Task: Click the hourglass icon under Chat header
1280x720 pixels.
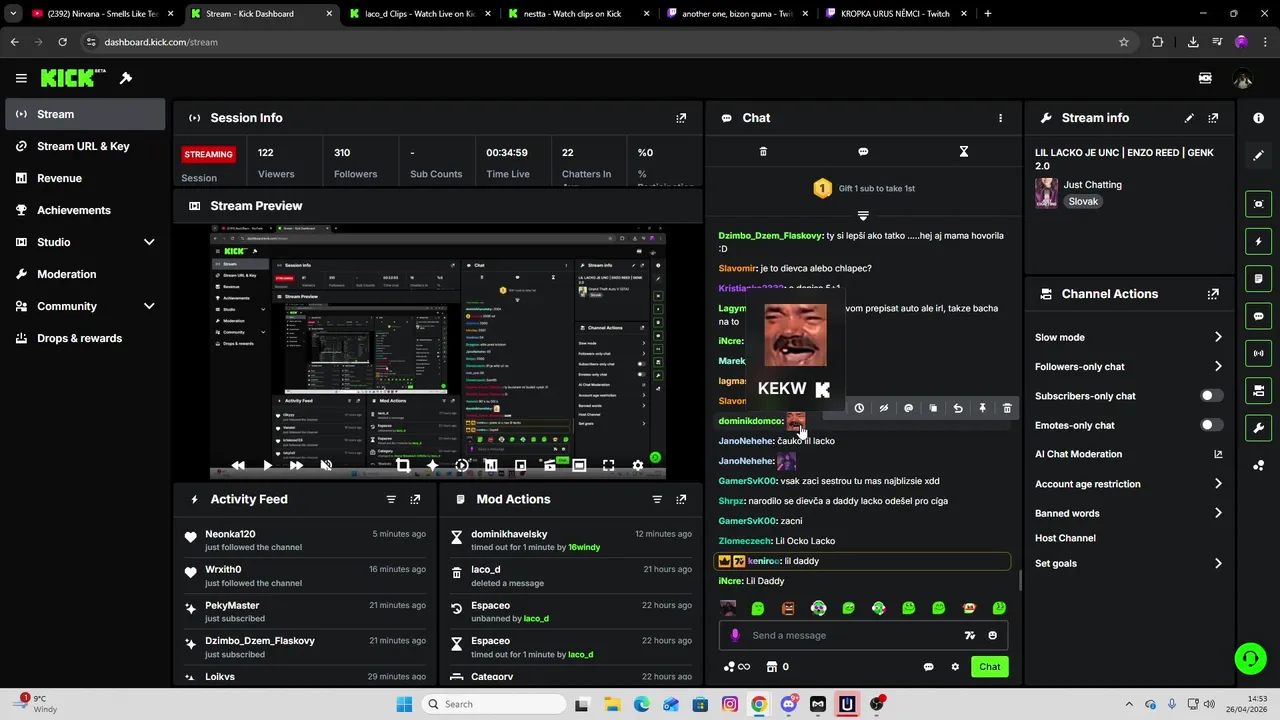Action: pos(964,152)
